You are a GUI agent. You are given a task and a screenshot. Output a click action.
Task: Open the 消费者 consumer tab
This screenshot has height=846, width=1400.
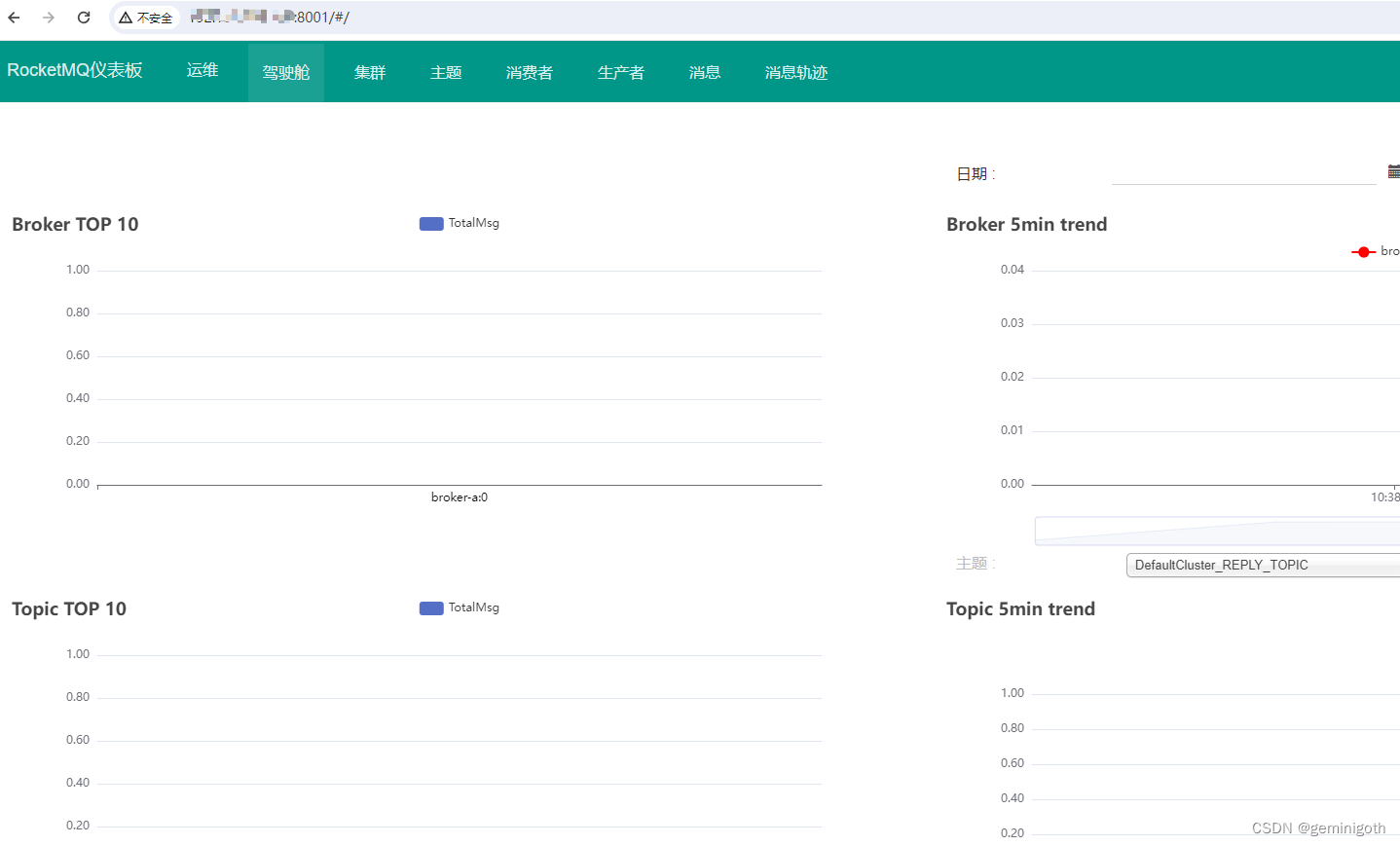click(x=530, y=72)
